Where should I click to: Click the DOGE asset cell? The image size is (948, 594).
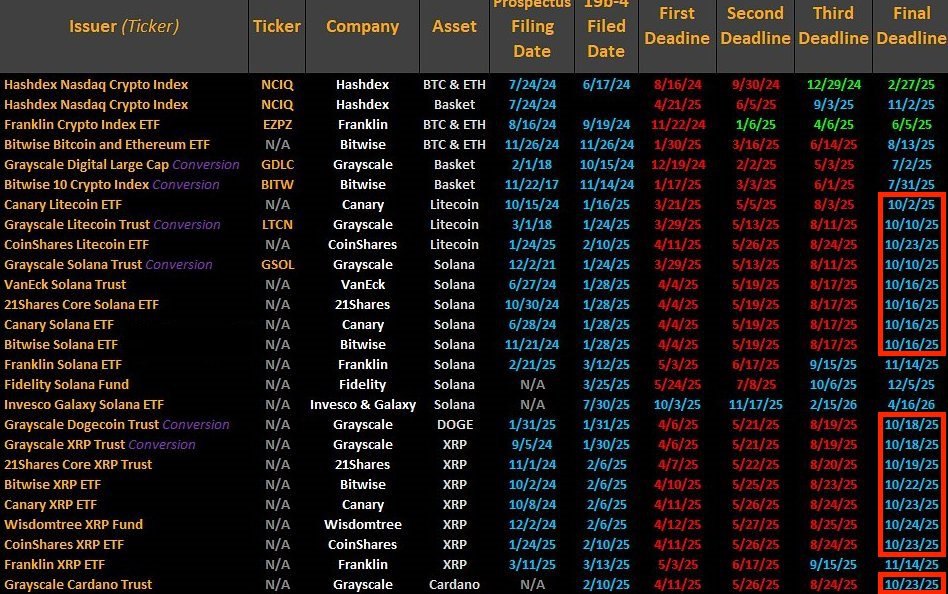455,424
